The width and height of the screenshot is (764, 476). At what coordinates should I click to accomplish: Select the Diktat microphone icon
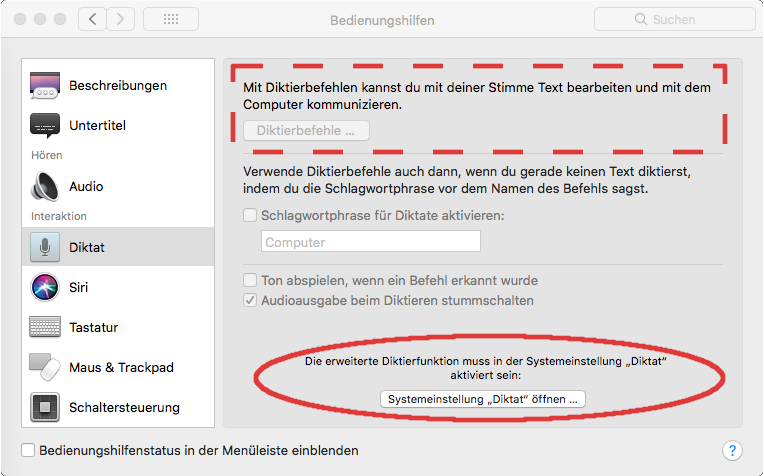(x=45, y=248)
